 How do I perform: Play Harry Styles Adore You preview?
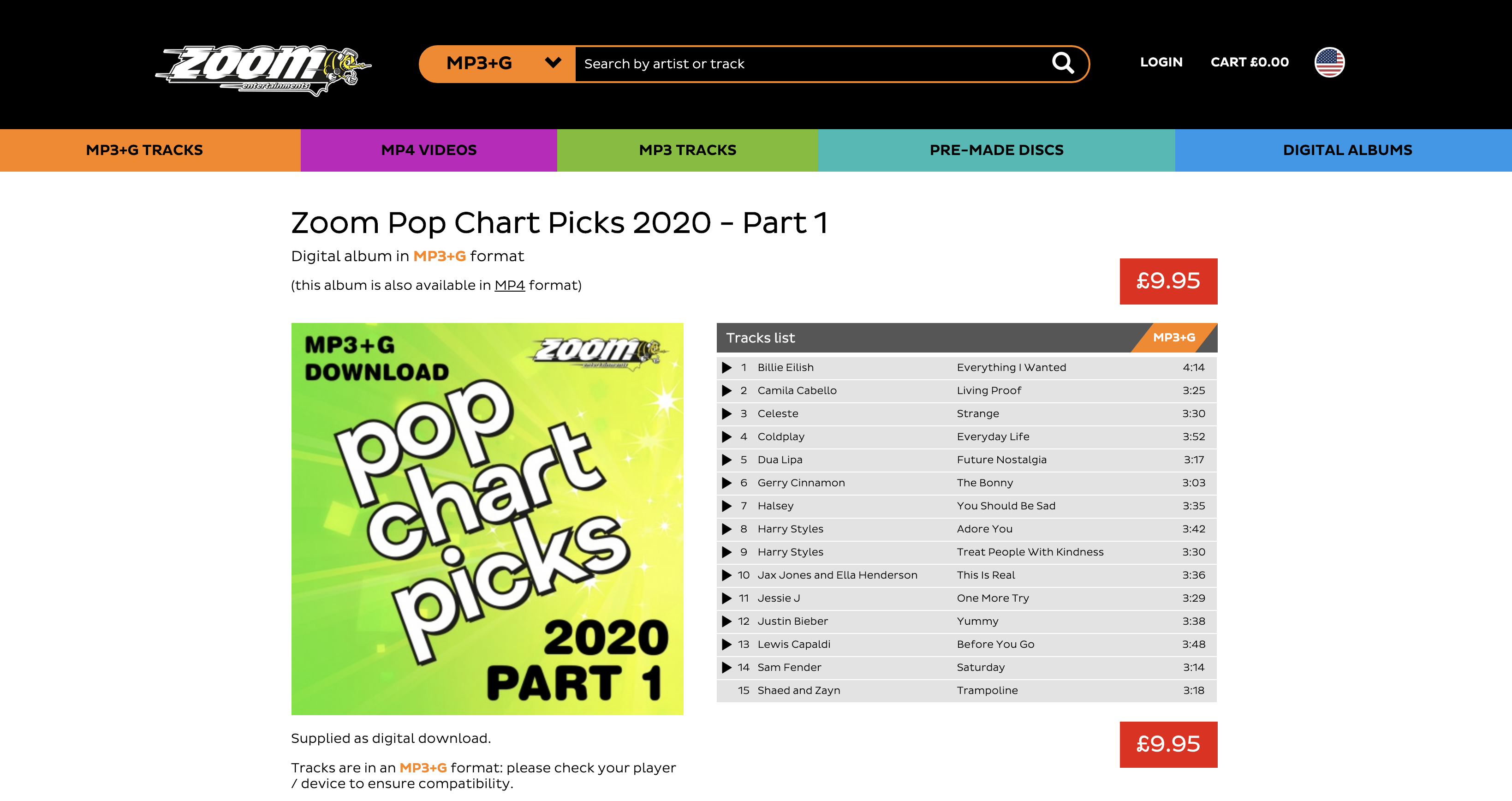coord(726,529)
